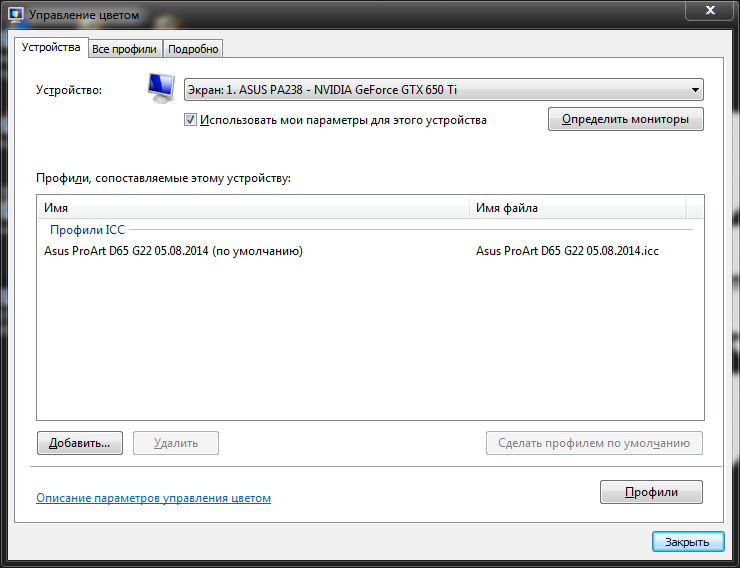Click the monitor icon beside Устройство
740x569 pixels.
(x=161, y=88)
